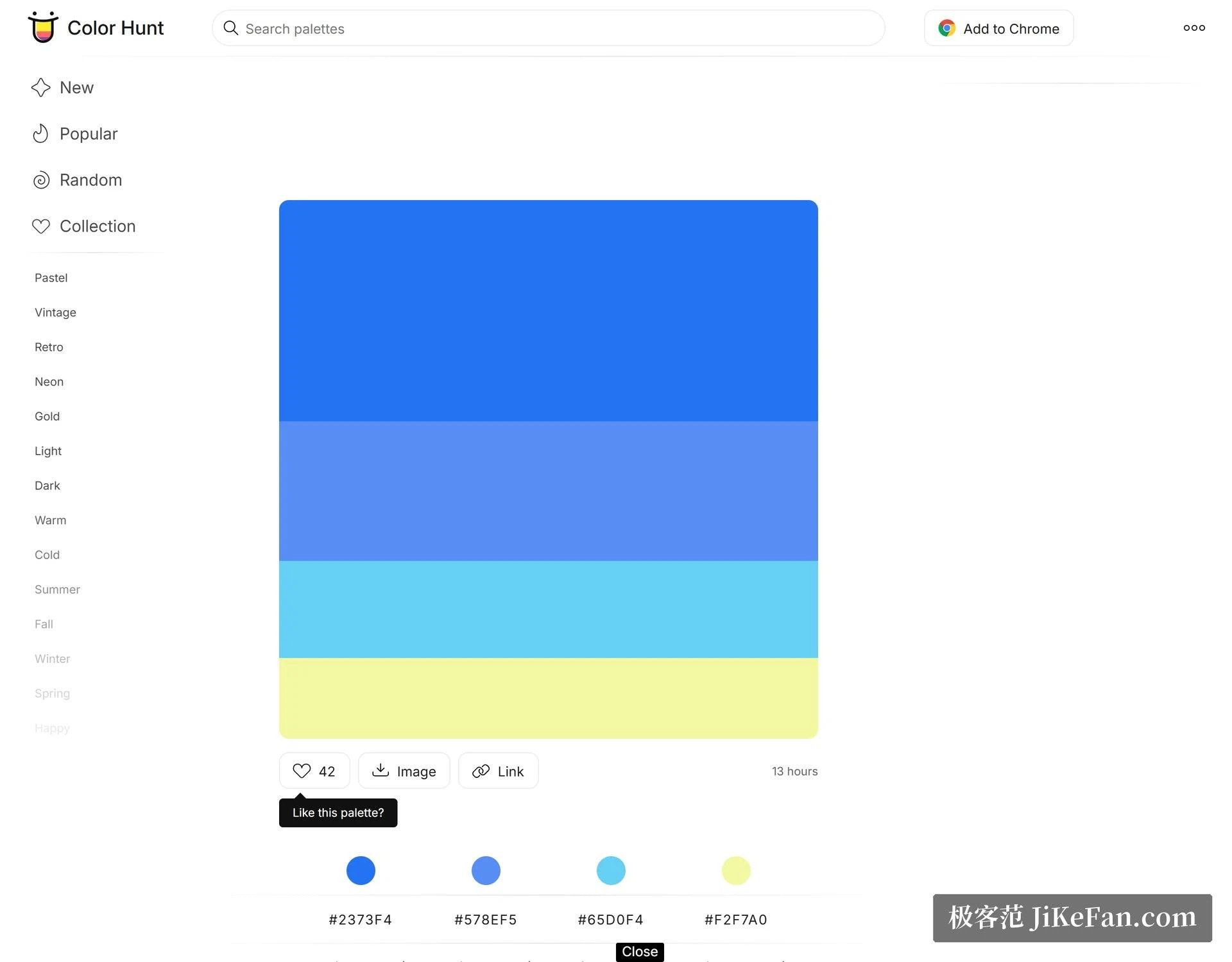Click the Random spiral icon
1232x962 pixels.
tap(41, 180)
